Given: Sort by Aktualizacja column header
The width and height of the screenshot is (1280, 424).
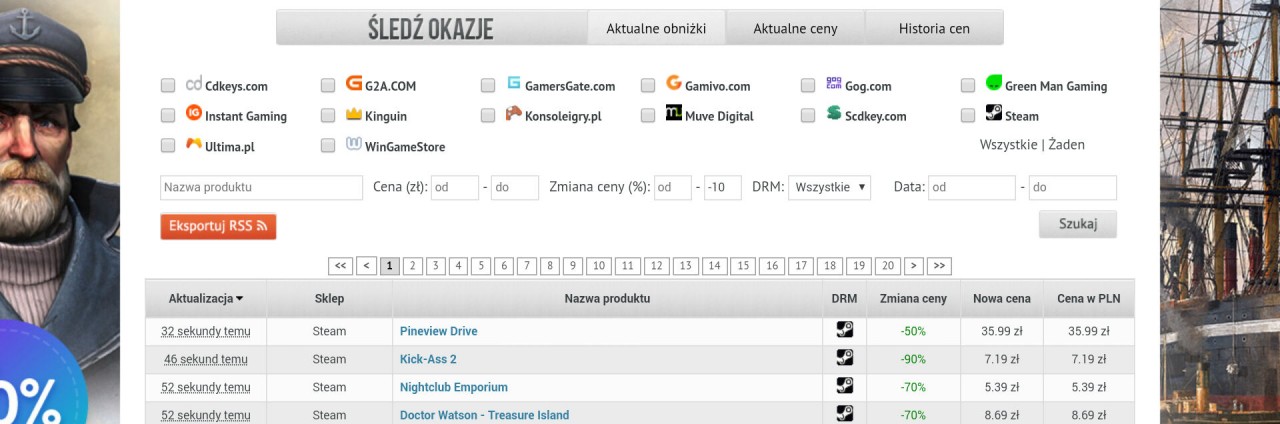Looking at the screenshot, I should [x=206, y=298].
